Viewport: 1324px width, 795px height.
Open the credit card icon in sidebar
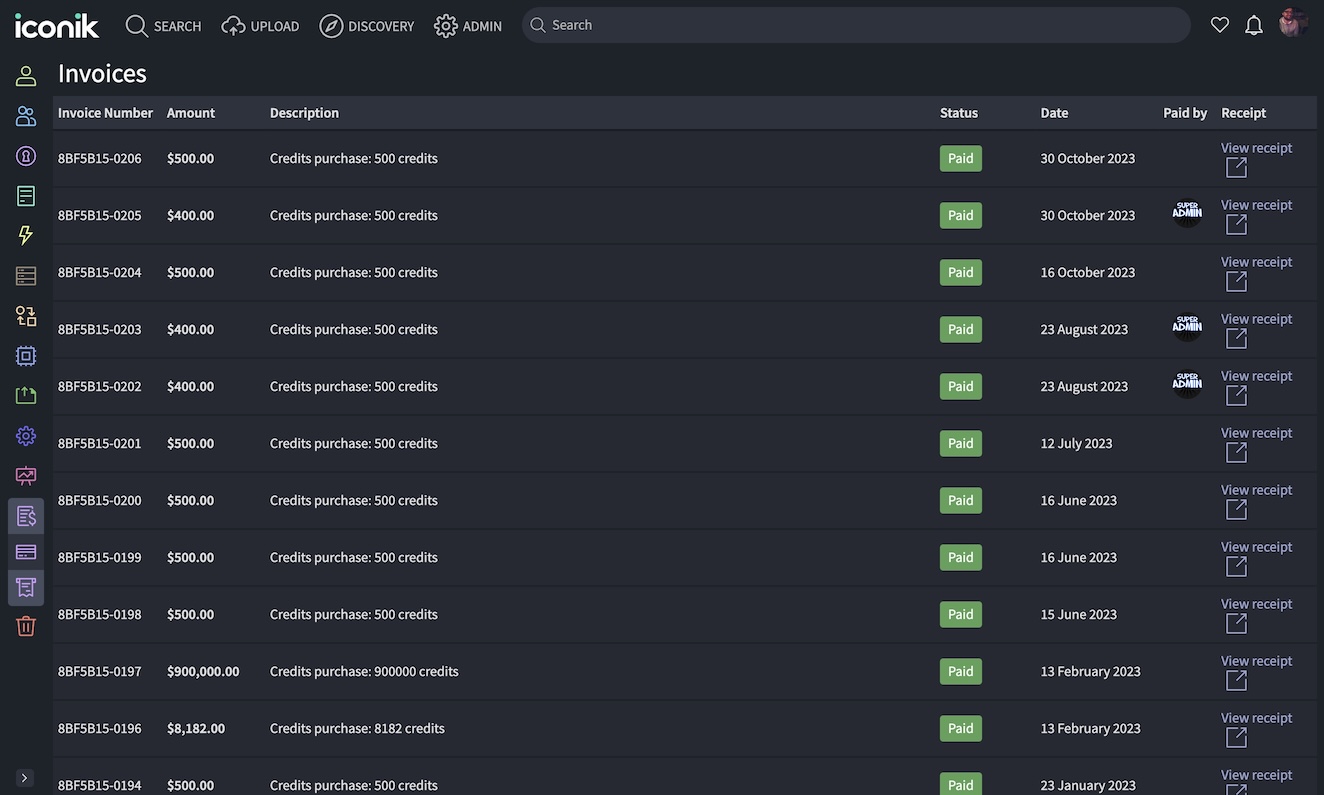[26, 552]
